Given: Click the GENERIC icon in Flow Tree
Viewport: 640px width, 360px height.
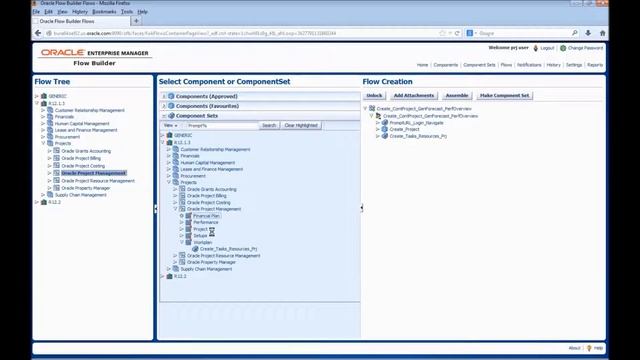Looking at the screenshot, I should [x=44, y=96].
